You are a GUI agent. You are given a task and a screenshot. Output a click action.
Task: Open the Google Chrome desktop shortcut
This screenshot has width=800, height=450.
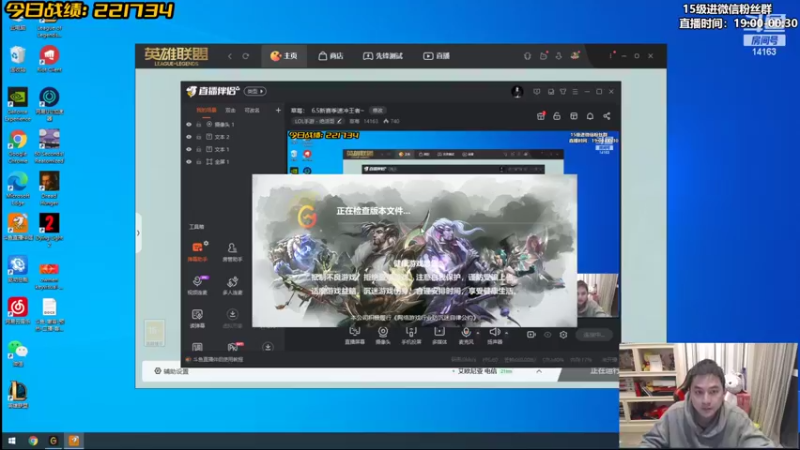18,147
